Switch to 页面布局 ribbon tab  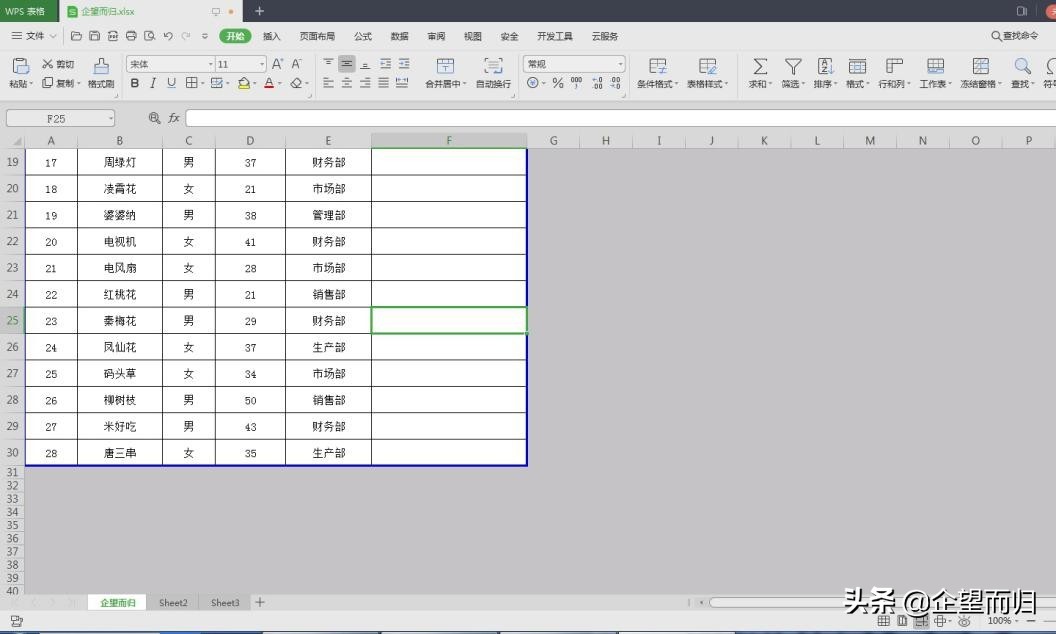tap(317, 36)
